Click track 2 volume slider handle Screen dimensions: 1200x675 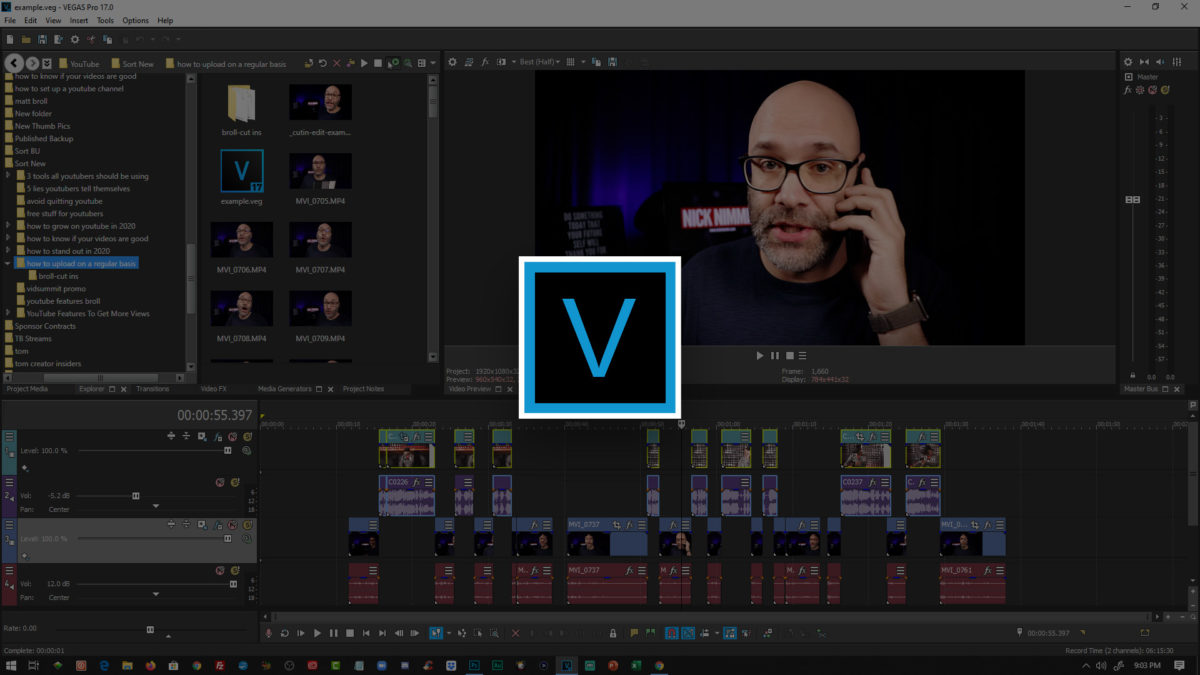coord(136,495)
